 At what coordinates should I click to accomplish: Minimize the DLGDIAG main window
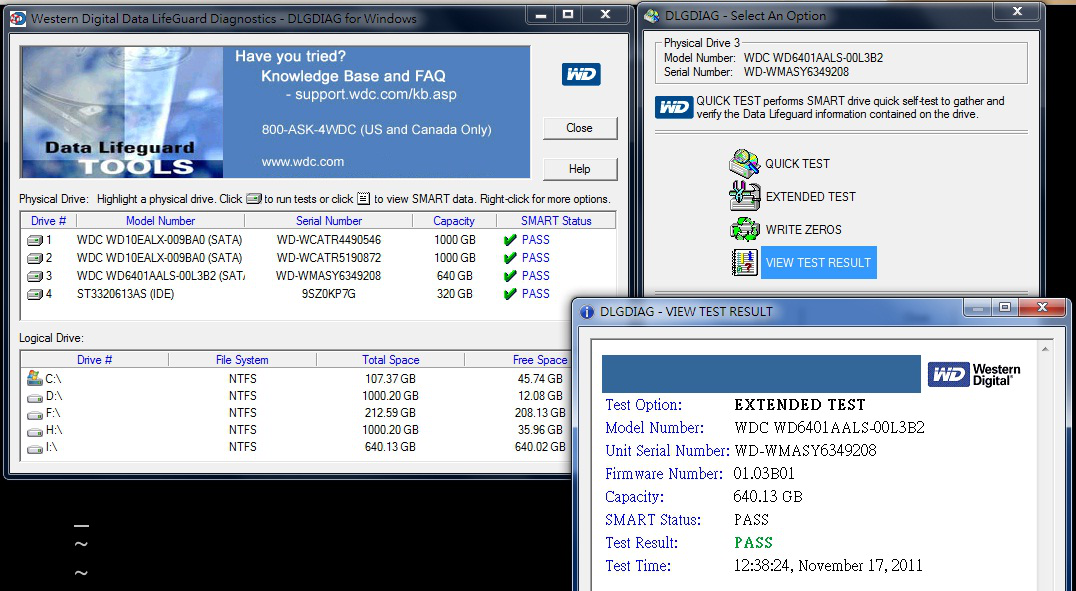(x=541, y=14)
